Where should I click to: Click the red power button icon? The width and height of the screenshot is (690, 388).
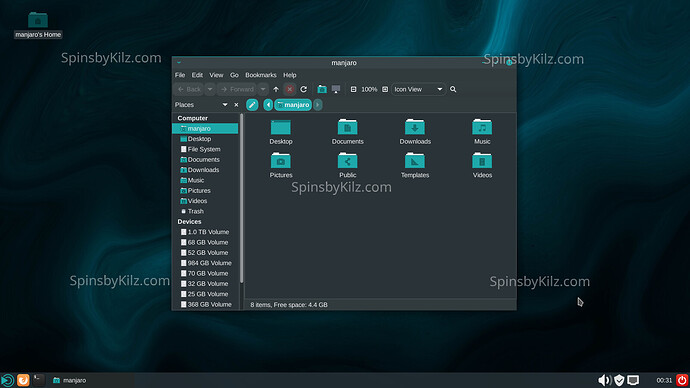[682, 380]
